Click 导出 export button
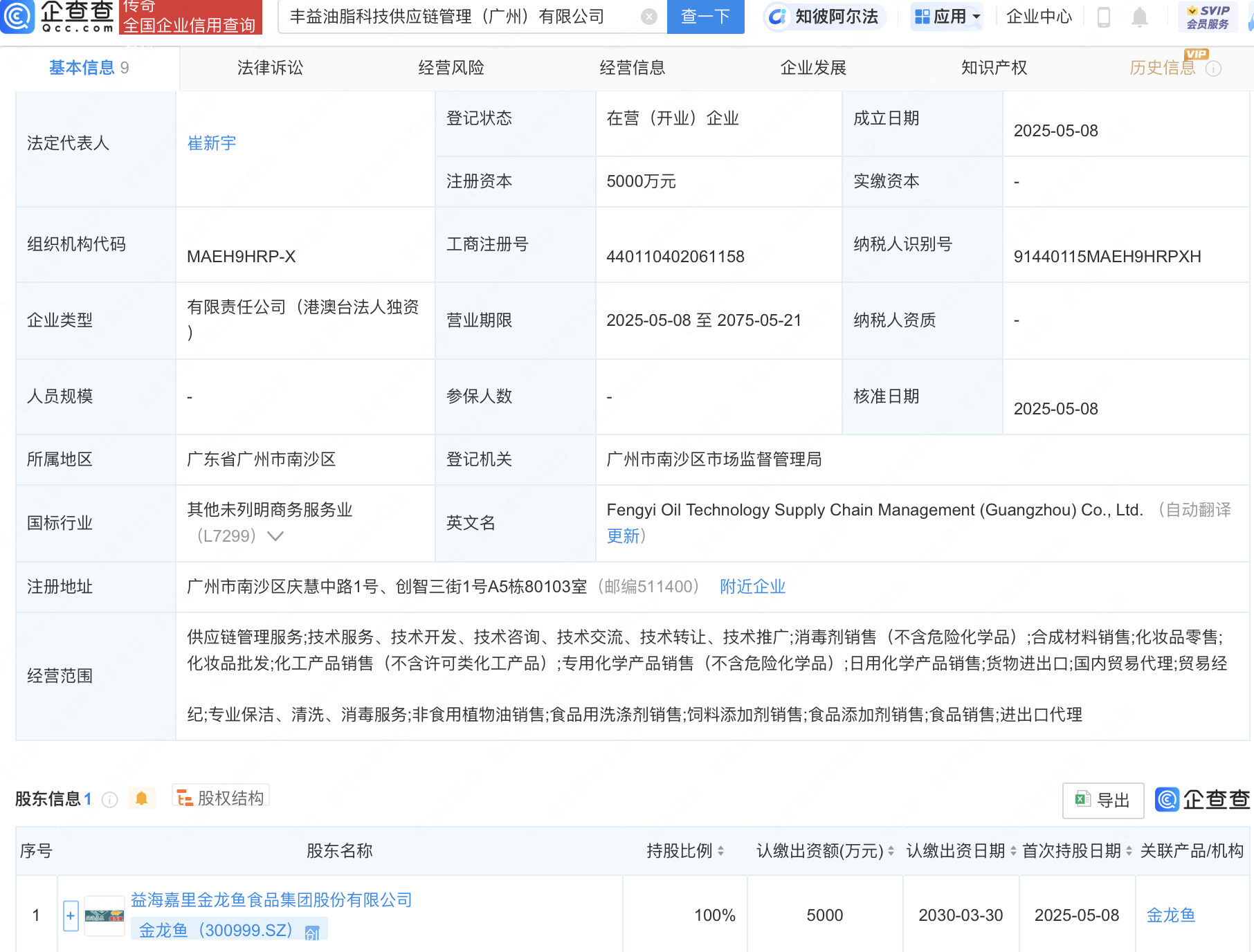This screenshot has width=1254, height=952. click(1102, 800)
